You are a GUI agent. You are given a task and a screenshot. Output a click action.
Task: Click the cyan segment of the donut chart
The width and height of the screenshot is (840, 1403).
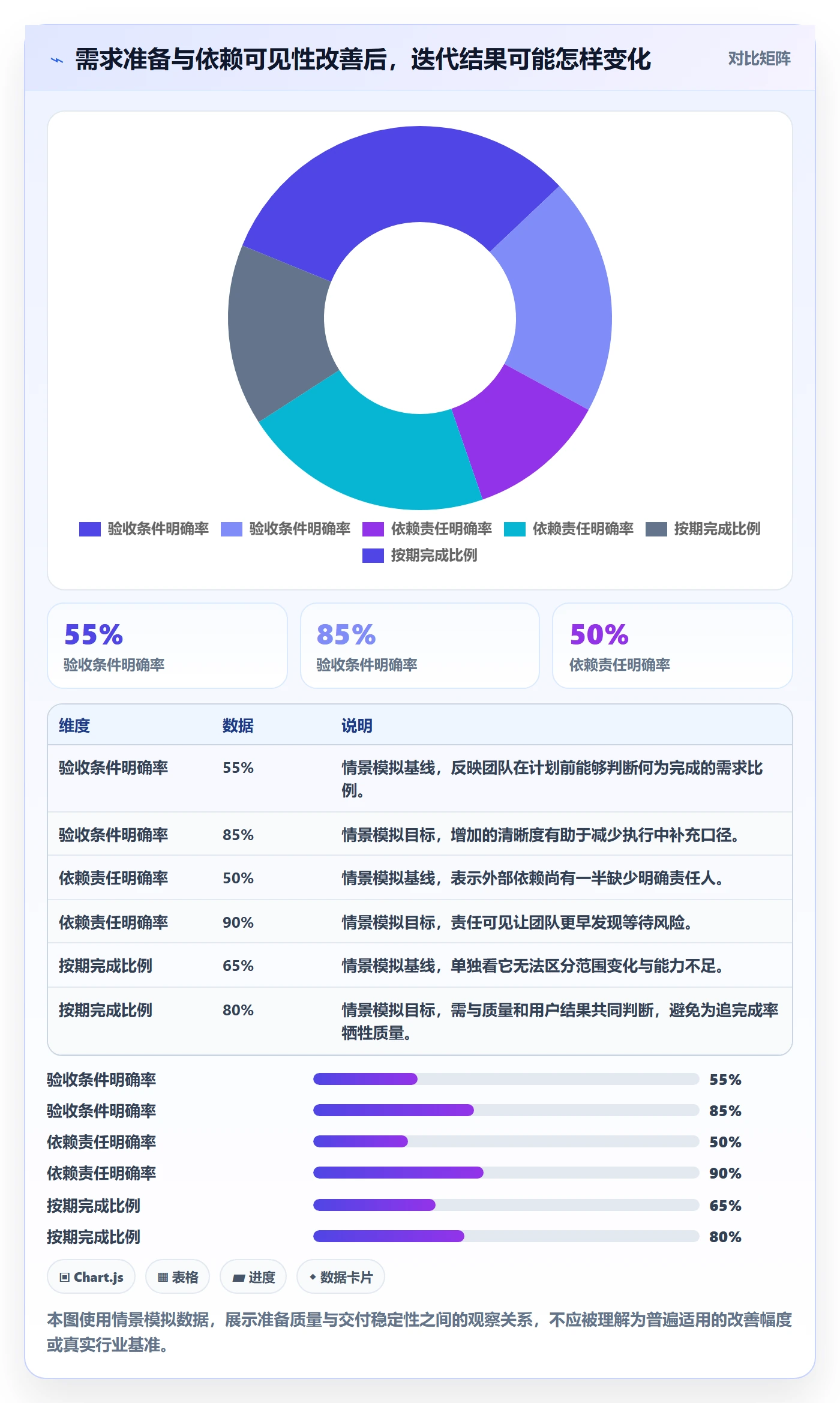pyautogui.click(x=378, y=450)
